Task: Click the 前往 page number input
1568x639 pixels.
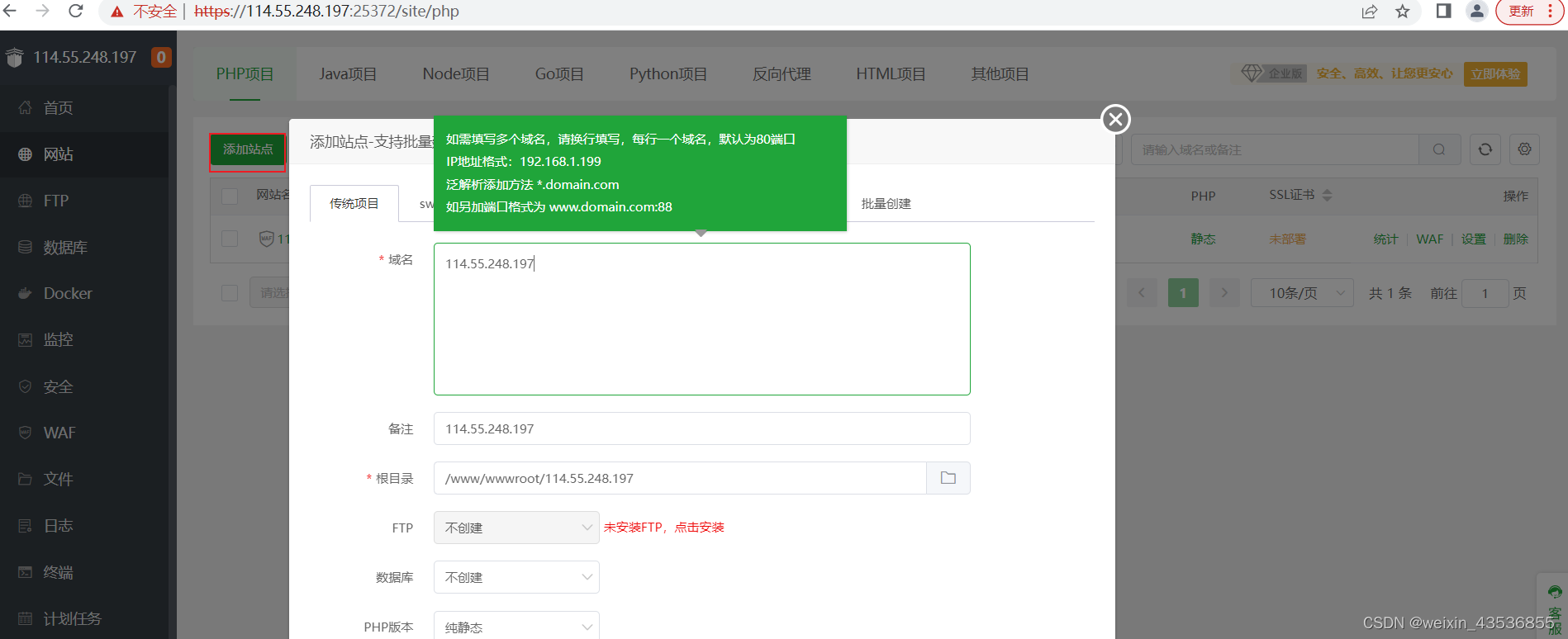Action: 1485,293
